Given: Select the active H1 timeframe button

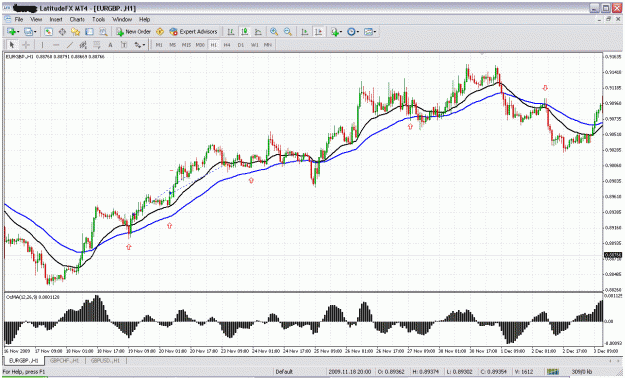Looking at the screenshot, I should point(213,45).
